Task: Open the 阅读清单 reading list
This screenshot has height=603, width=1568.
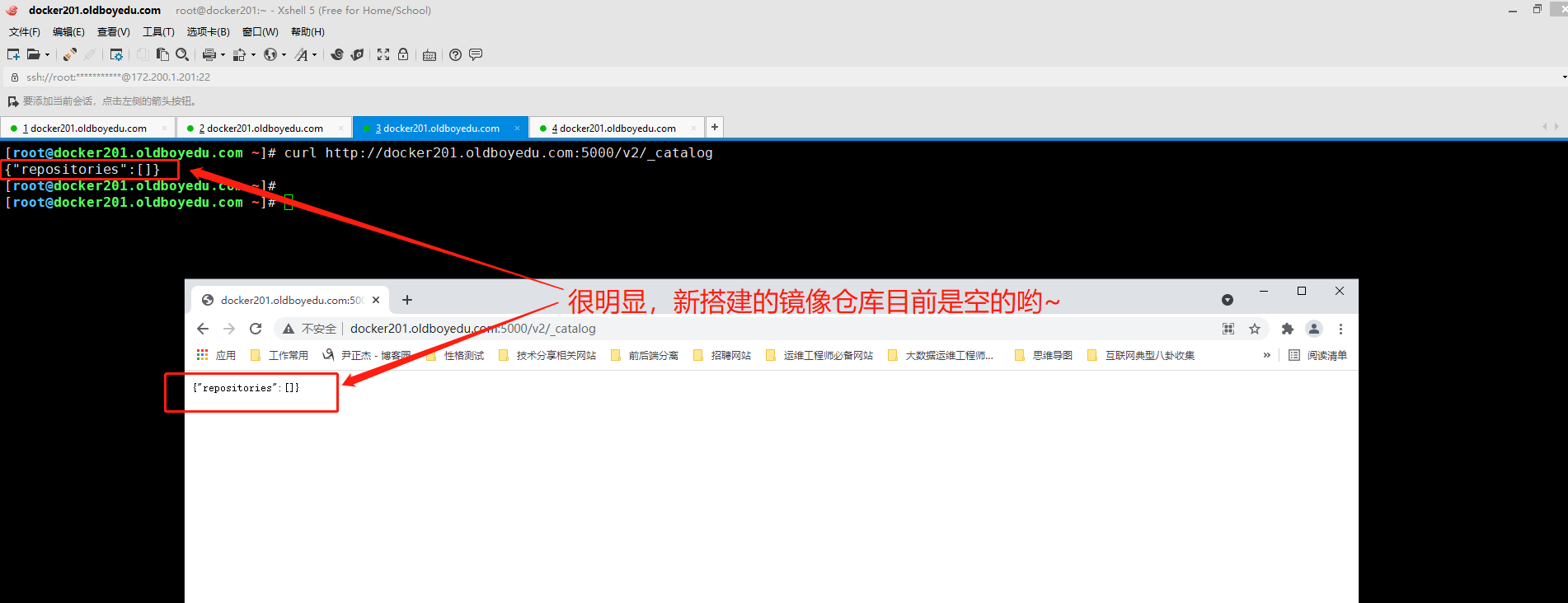Action: point(1317,355)
